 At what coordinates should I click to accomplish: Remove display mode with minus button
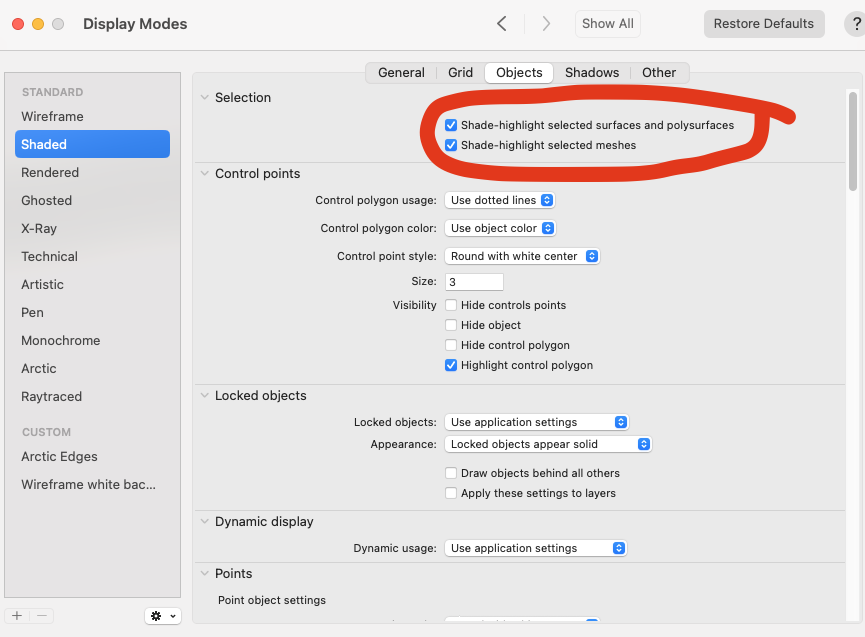tap(42, 616)
